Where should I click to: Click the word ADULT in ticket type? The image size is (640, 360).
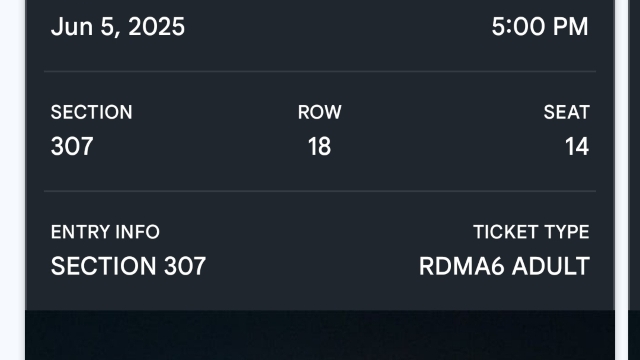(x=551, y=266)
